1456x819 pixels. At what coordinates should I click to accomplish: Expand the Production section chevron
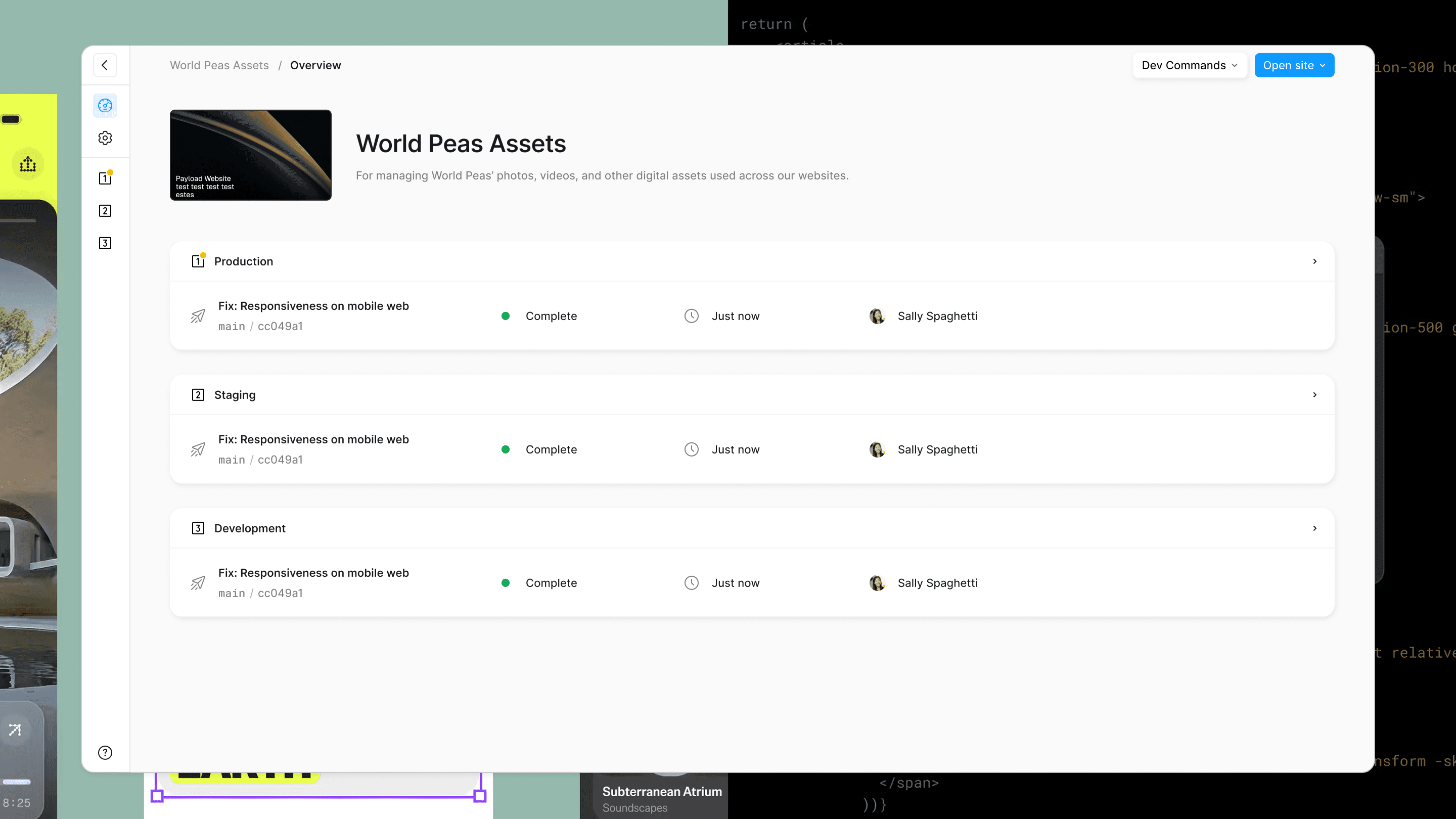1314,261
